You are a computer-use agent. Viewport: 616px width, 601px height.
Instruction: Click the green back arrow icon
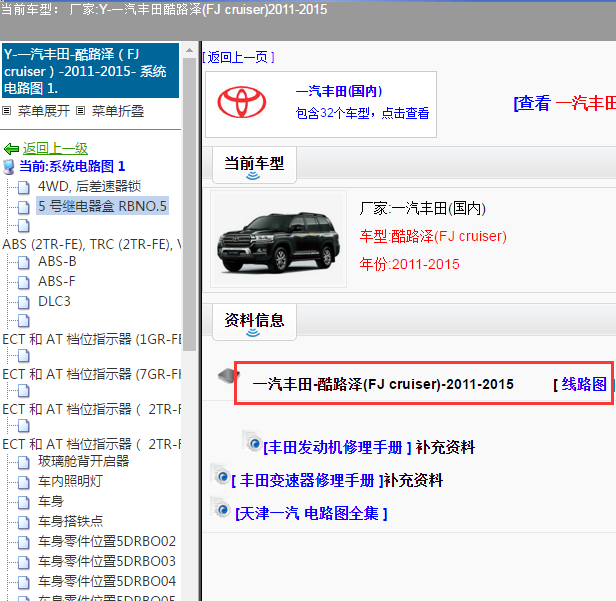tap(11, 149)
